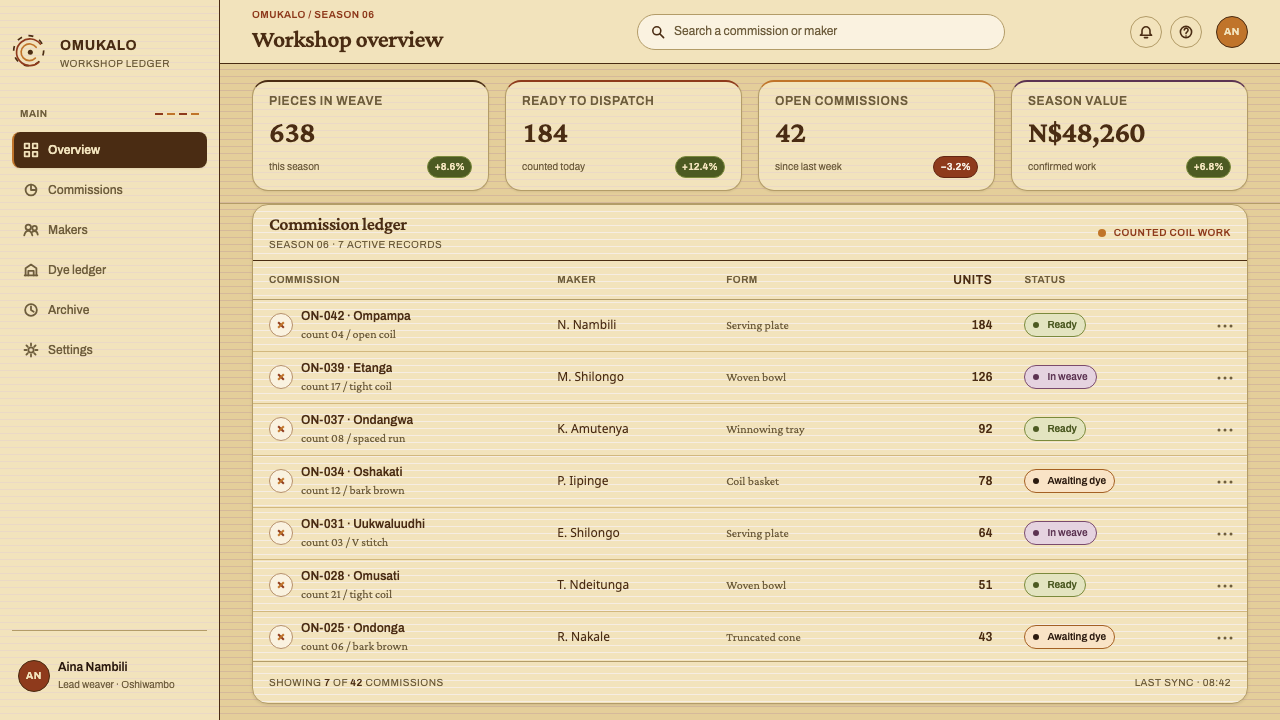Open the help question mark icon
The width and height of the screenshot is (1280, 720).
[1186, 32]
